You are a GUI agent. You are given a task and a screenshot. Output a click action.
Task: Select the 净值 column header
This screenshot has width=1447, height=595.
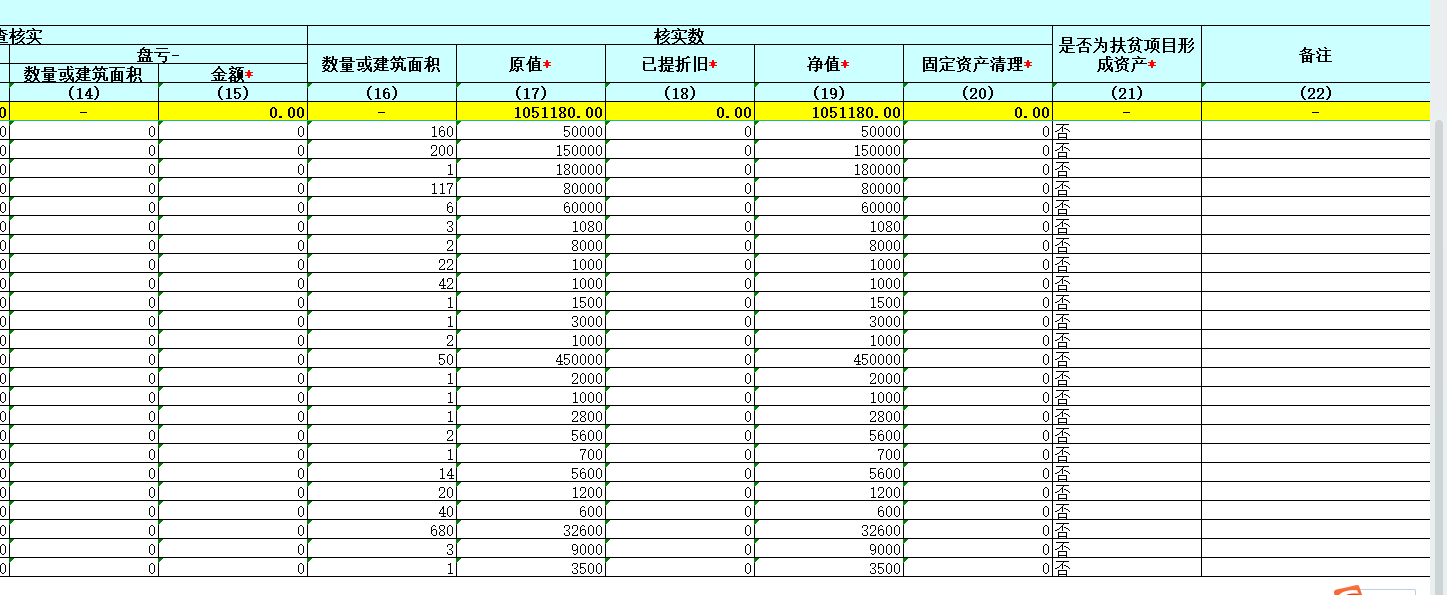pos(829,64)
